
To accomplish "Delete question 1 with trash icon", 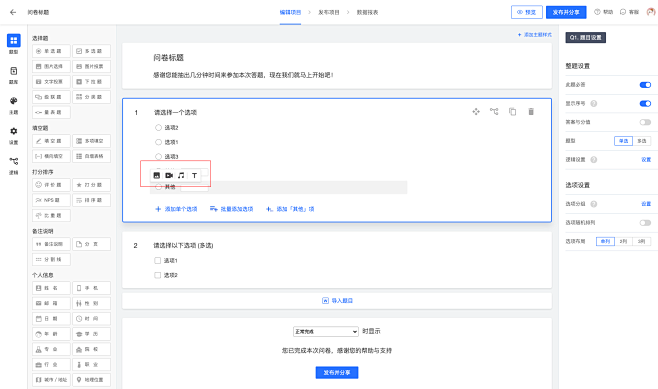I will (531, 112).
